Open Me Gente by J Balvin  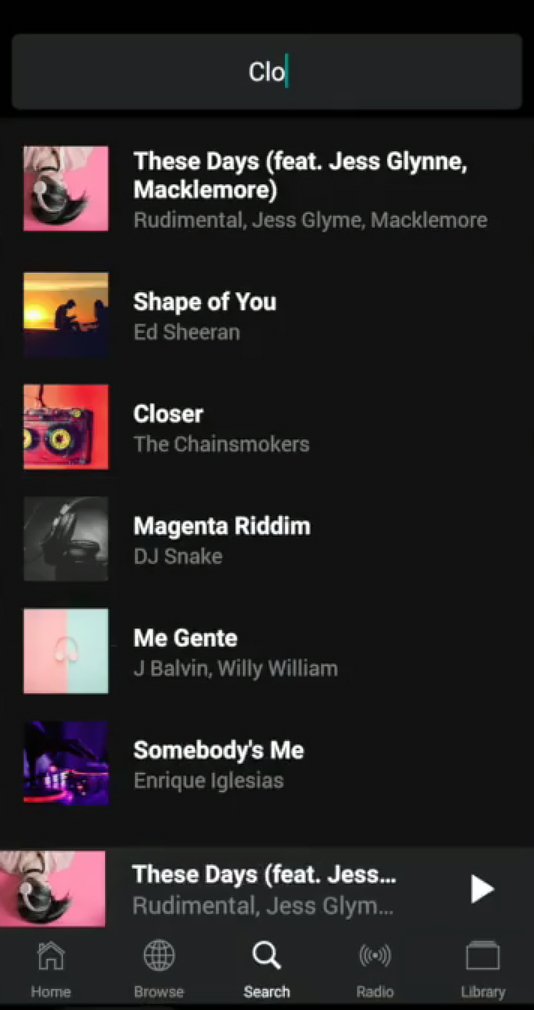267,652
